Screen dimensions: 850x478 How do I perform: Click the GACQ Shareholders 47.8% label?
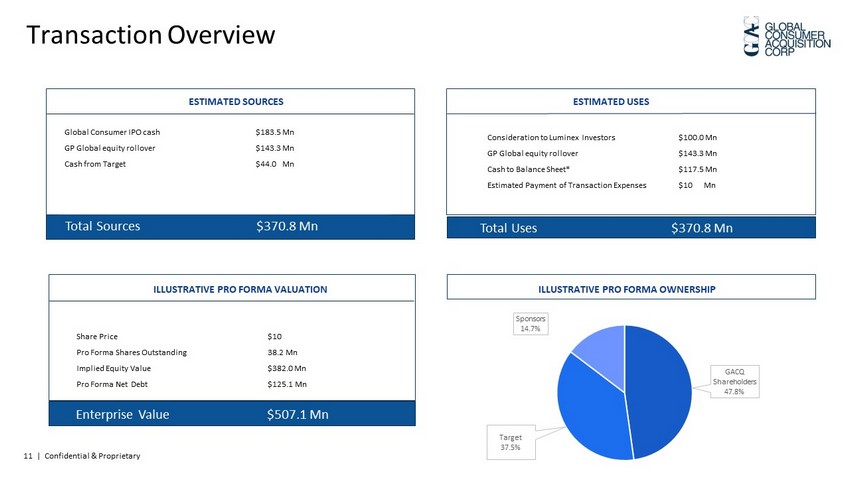[741, 382]
